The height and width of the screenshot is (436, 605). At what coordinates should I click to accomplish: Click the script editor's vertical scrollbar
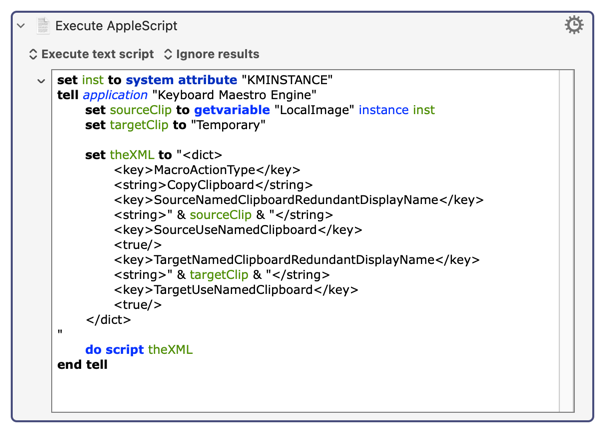click(566, 241)
